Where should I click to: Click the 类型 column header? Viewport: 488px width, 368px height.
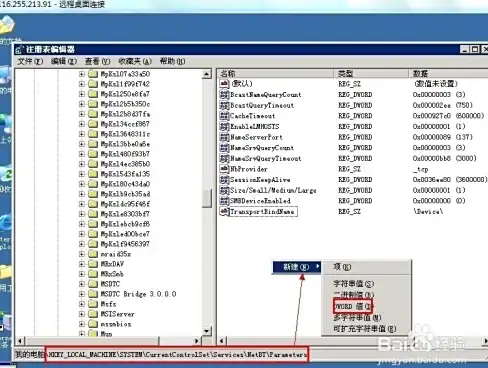pos(371,73)
